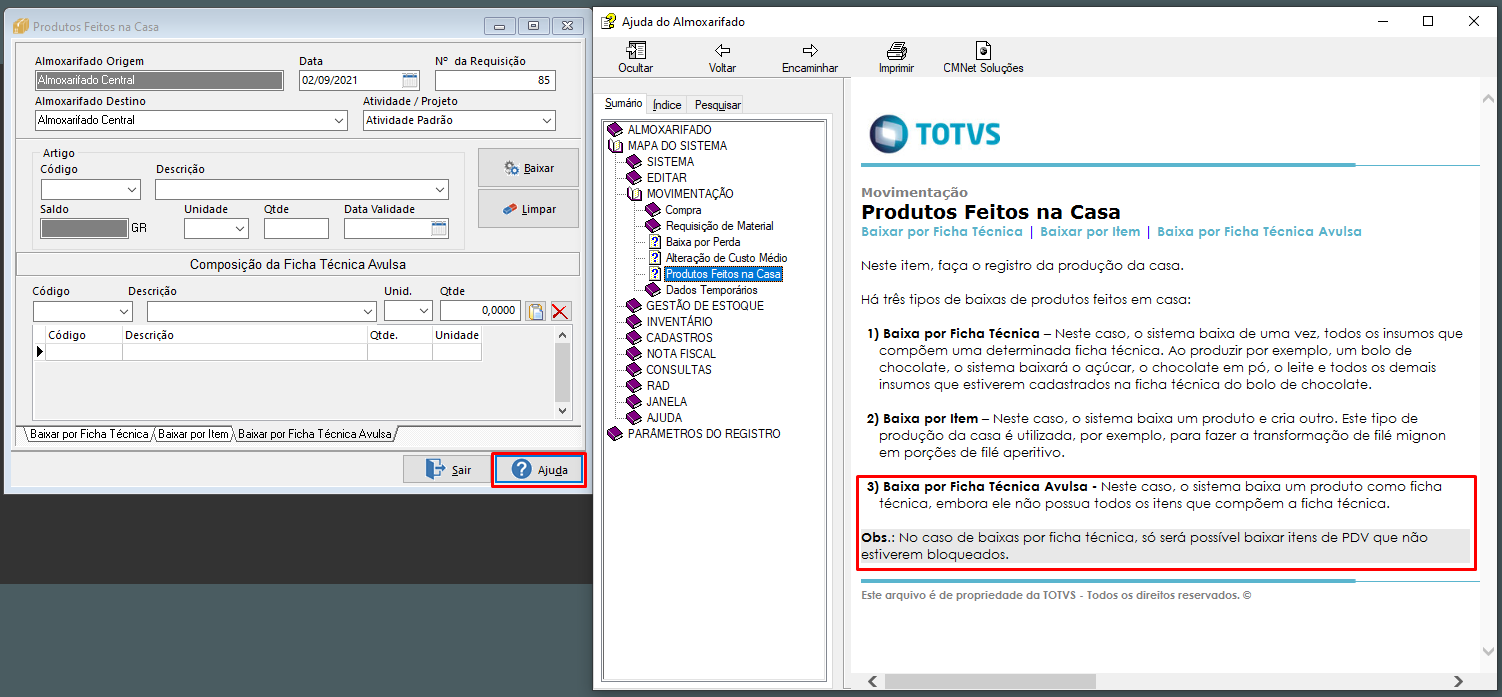1502x697 pixels.
Task: Open PARÂMETROS DO REGISTRO in the tree
Action: pyautogui.click(x=703, y=434)
